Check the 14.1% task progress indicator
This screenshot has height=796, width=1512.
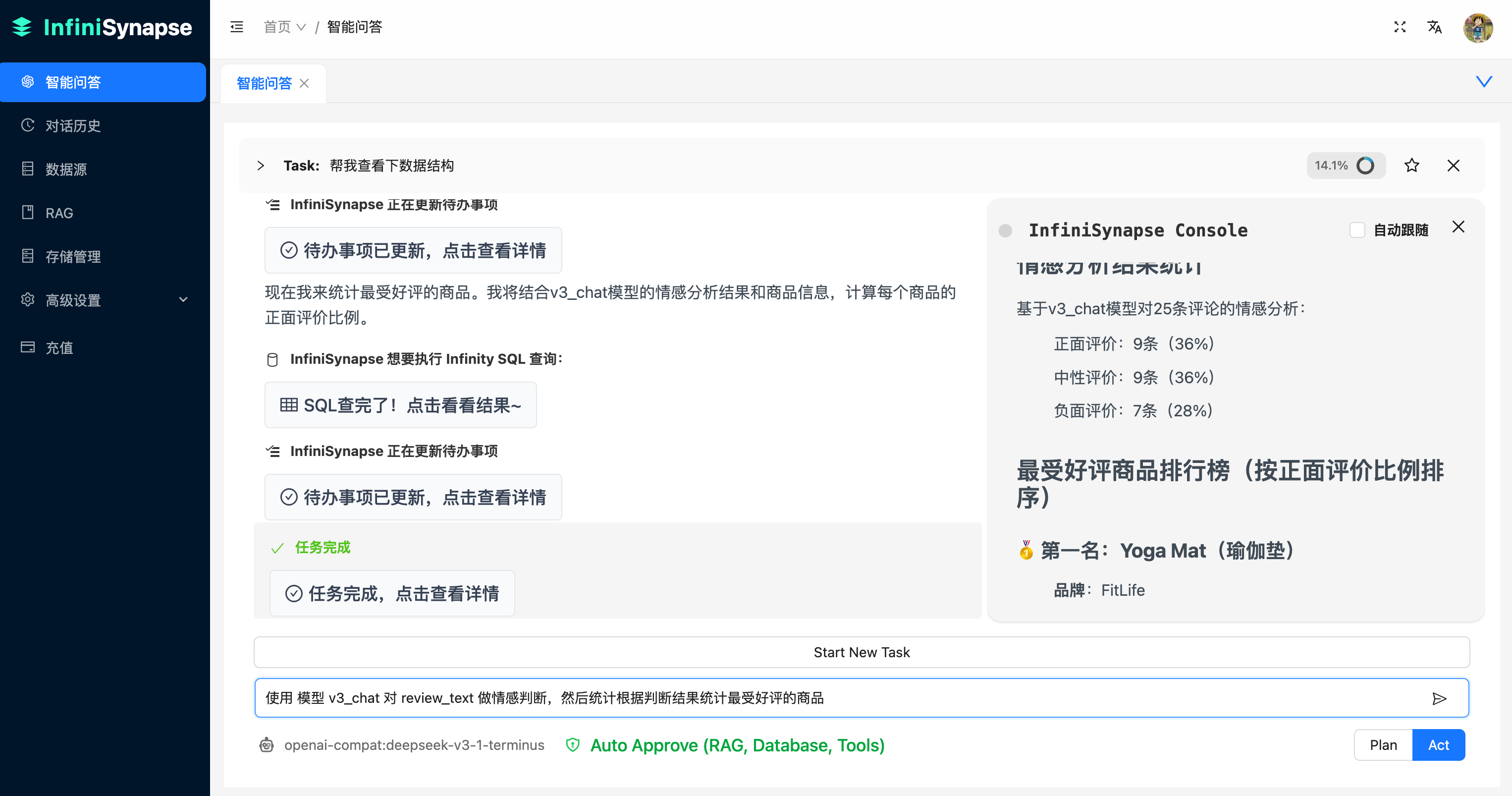(x=1346, y=166)
